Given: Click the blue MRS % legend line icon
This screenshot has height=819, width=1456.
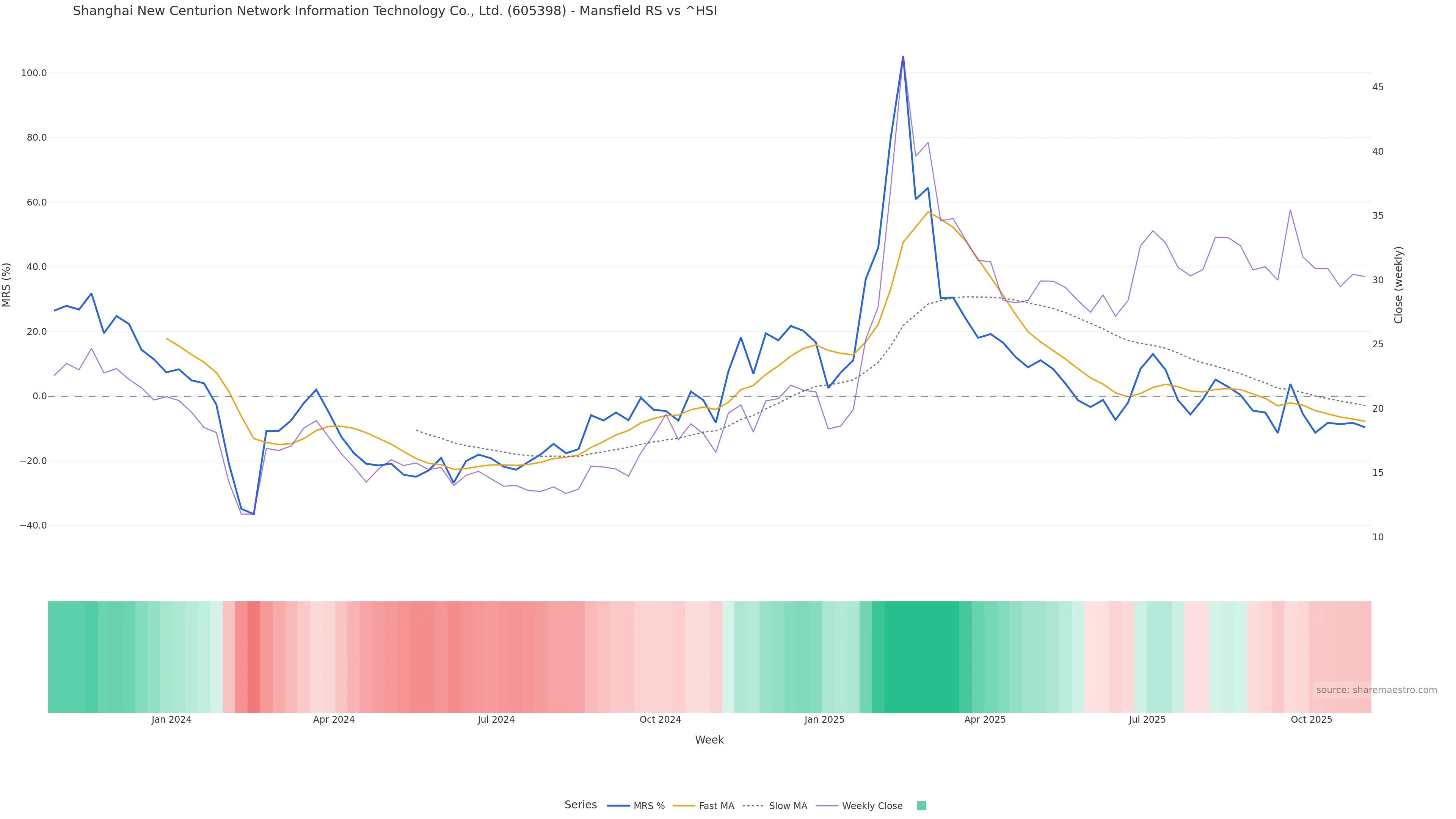Looking at the screenshot, I should click(x=618, y=806).
